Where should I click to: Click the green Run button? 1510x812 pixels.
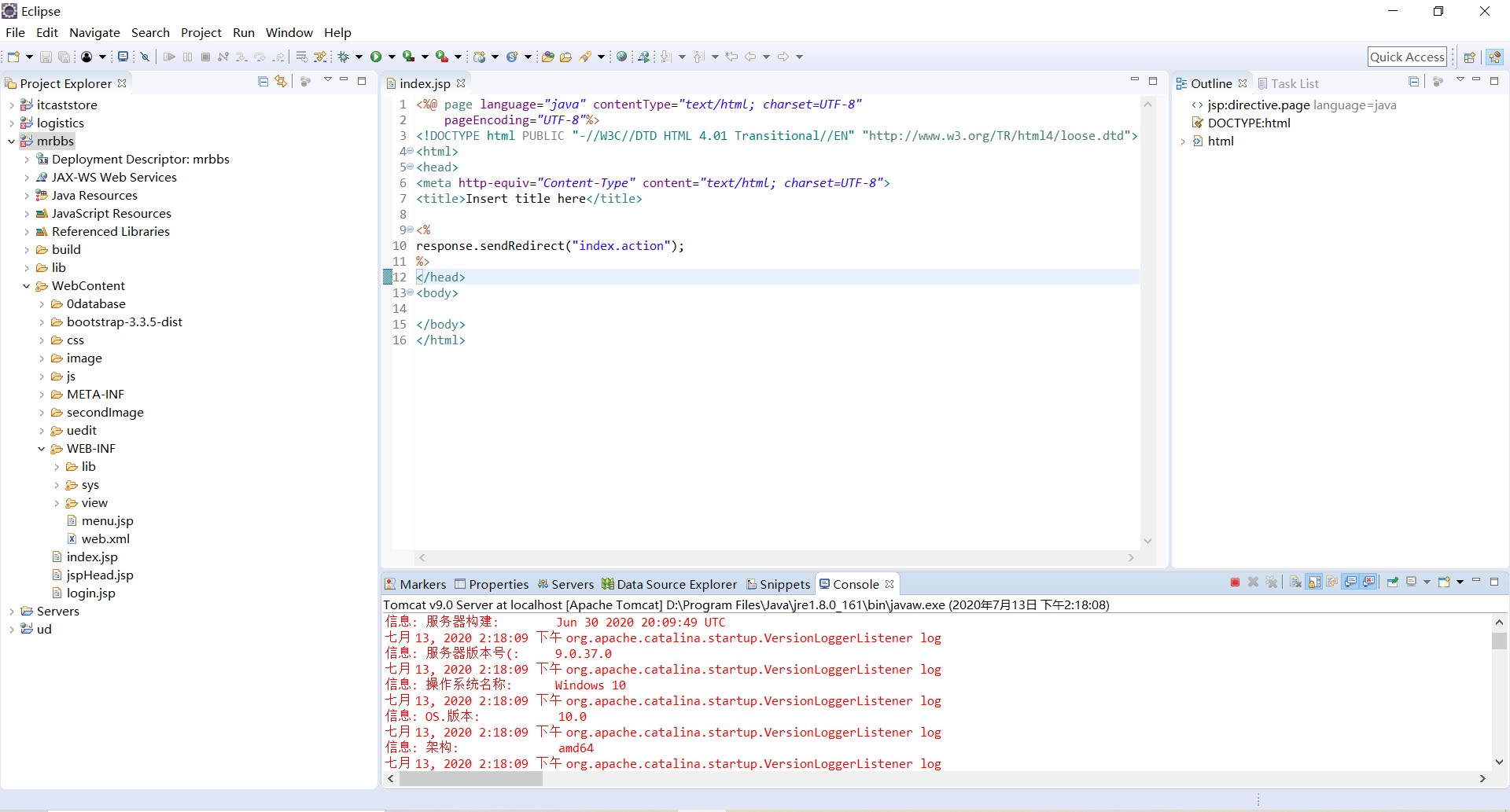coord(375,57)
